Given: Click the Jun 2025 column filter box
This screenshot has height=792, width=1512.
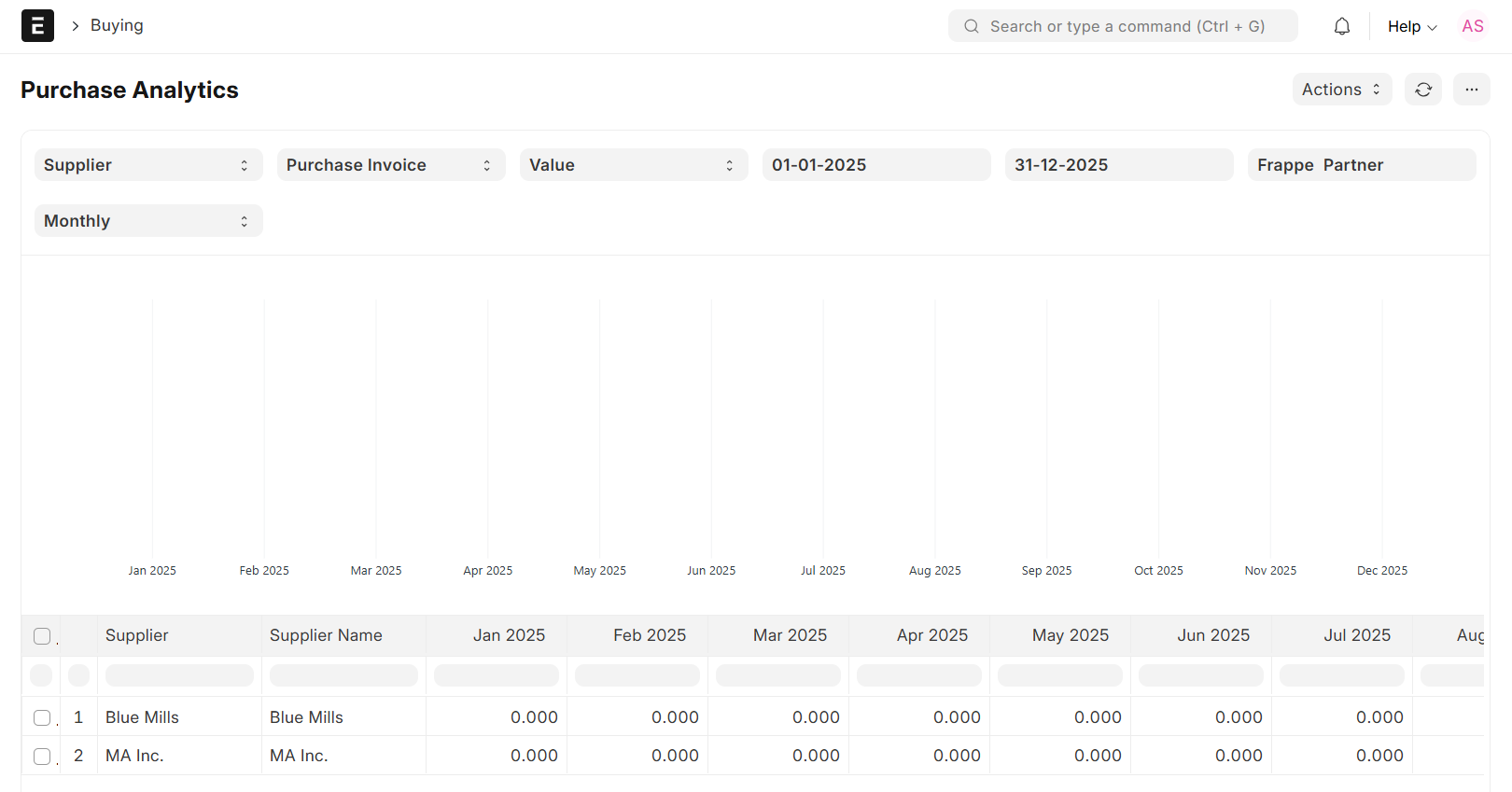Looking at the screenshot, I should pyautogui.click(x=1201, y=675).
